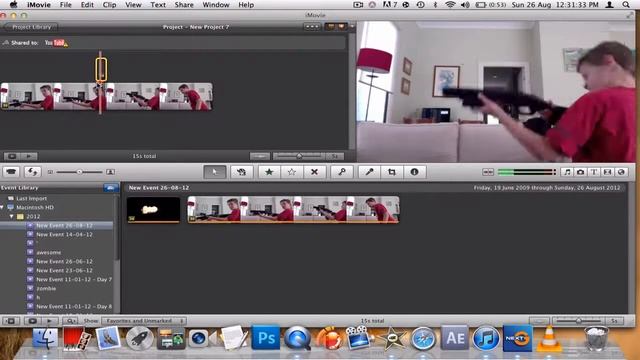This screenshot has height=360, width=640.
Task: Open the keyword key tool
Action: pyautogui.click(x=342, y=172)
